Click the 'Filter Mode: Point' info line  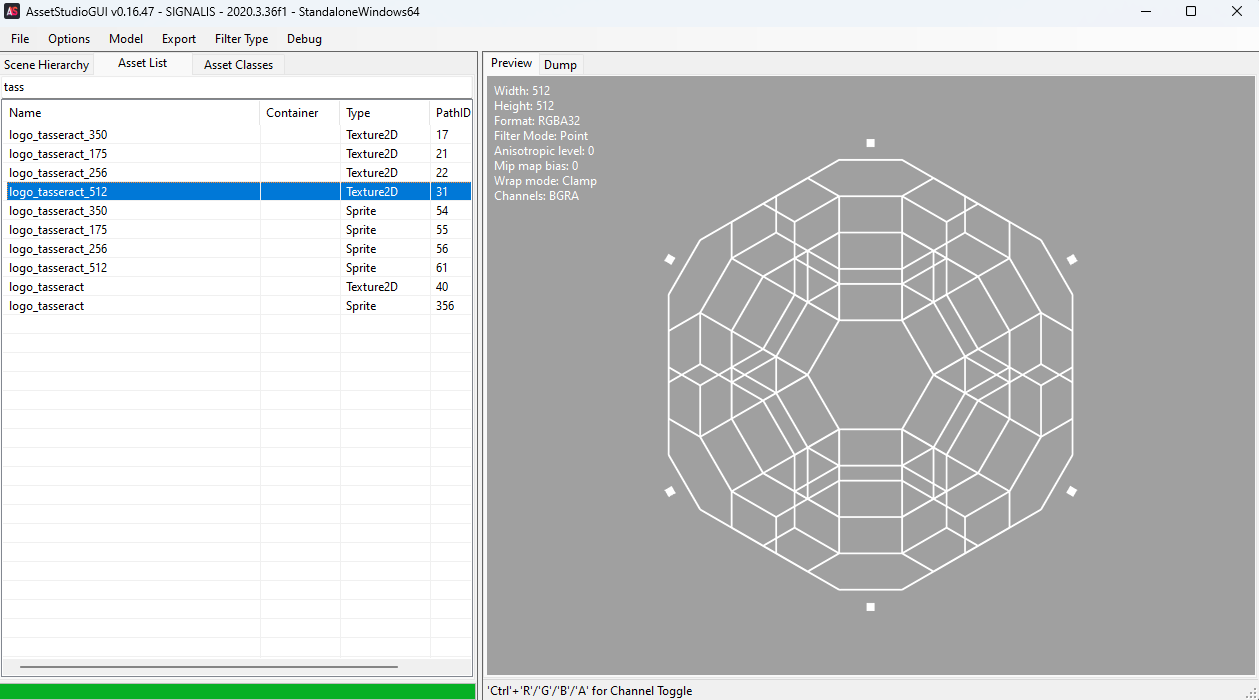click(x=541, y=136)
